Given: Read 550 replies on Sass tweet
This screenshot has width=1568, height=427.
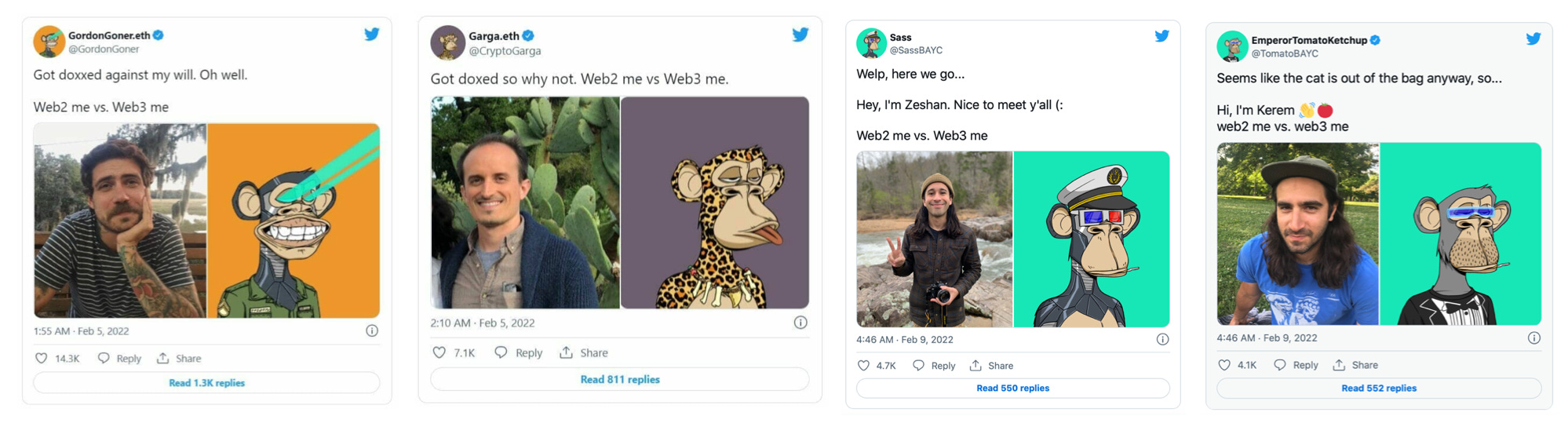Looking at the screenshot, I should point(1012,389).
